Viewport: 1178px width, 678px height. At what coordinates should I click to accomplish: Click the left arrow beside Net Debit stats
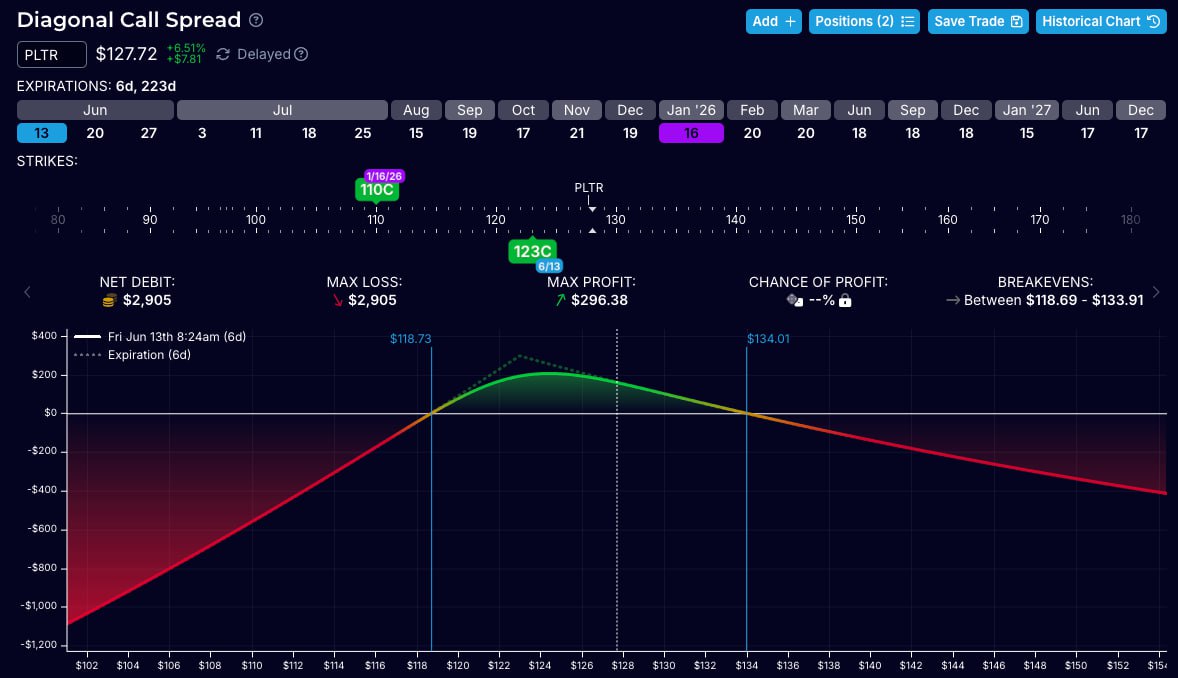(27, 292)
